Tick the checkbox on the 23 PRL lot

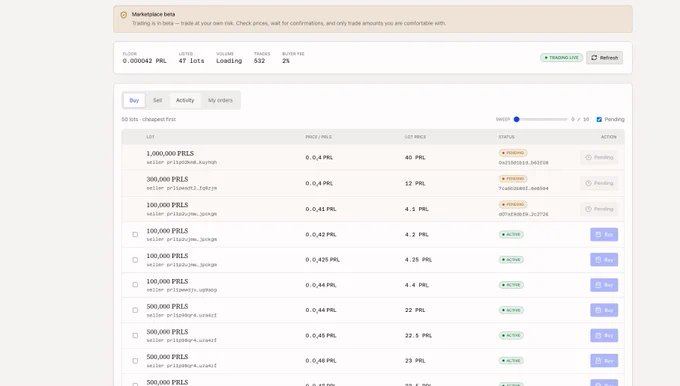(x=135, y=361)
